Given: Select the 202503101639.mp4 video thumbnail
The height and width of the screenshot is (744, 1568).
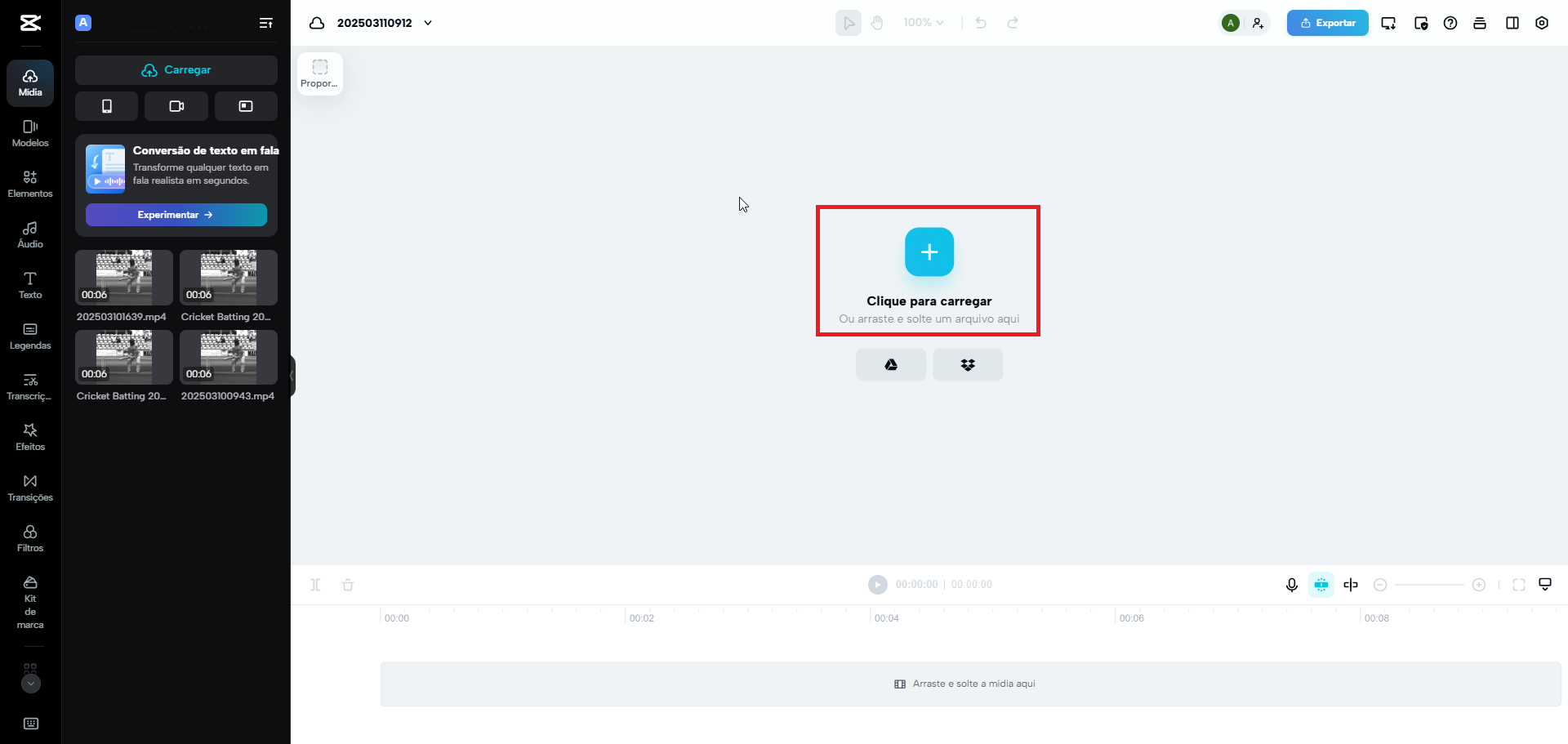Looking at the screenshot, I should pyautogui.click(x=124, y=278).
